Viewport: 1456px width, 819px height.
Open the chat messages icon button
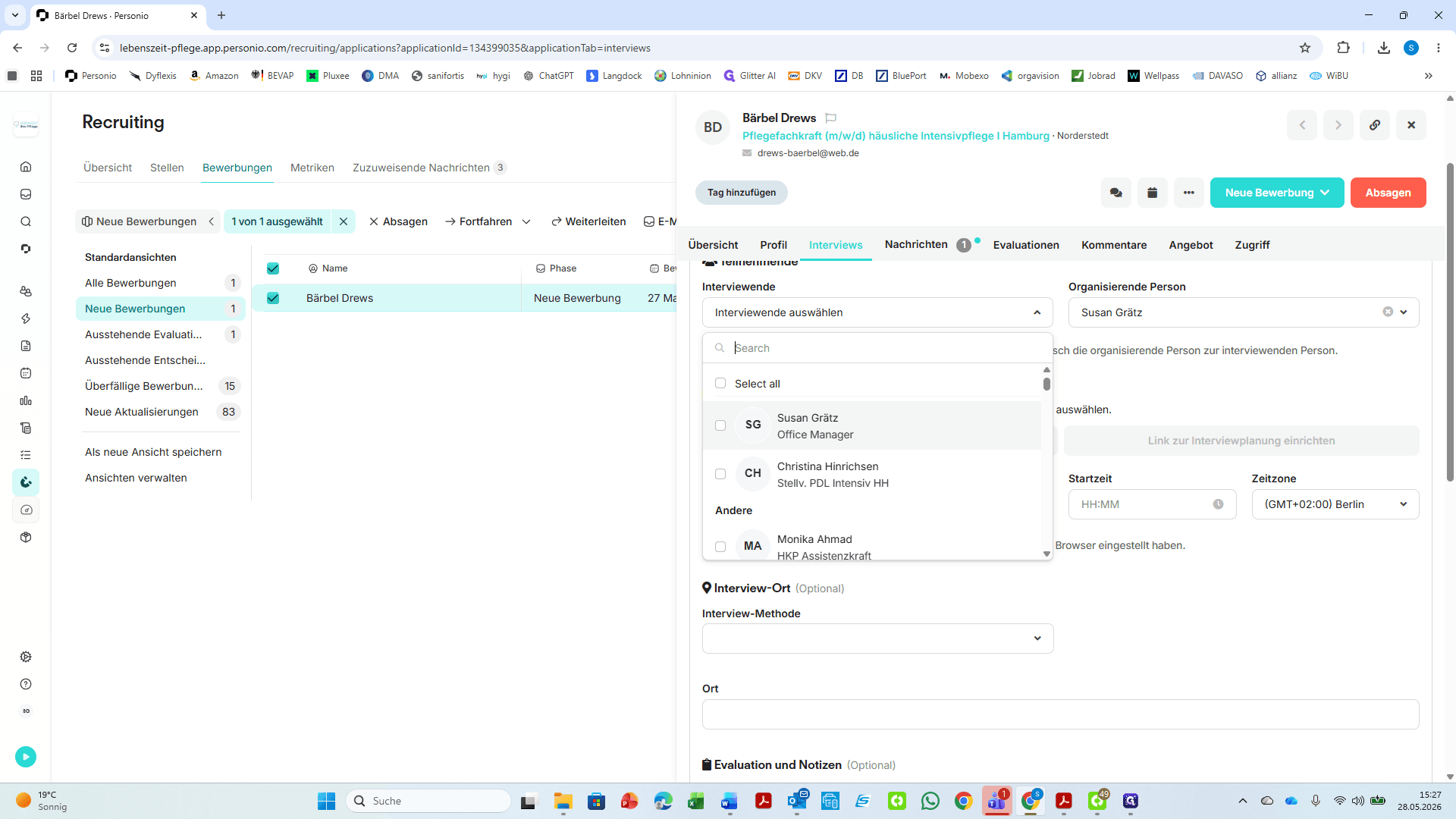point(1116,193)
